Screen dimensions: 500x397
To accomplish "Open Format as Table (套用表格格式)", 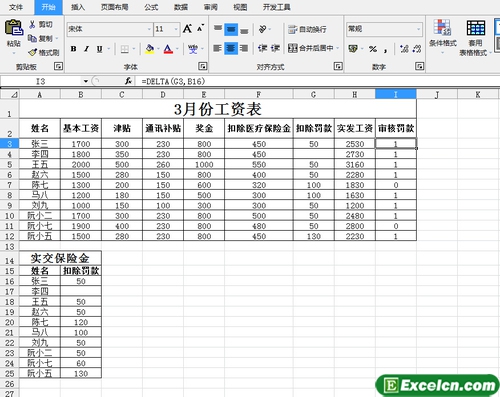I will (475, 38).
